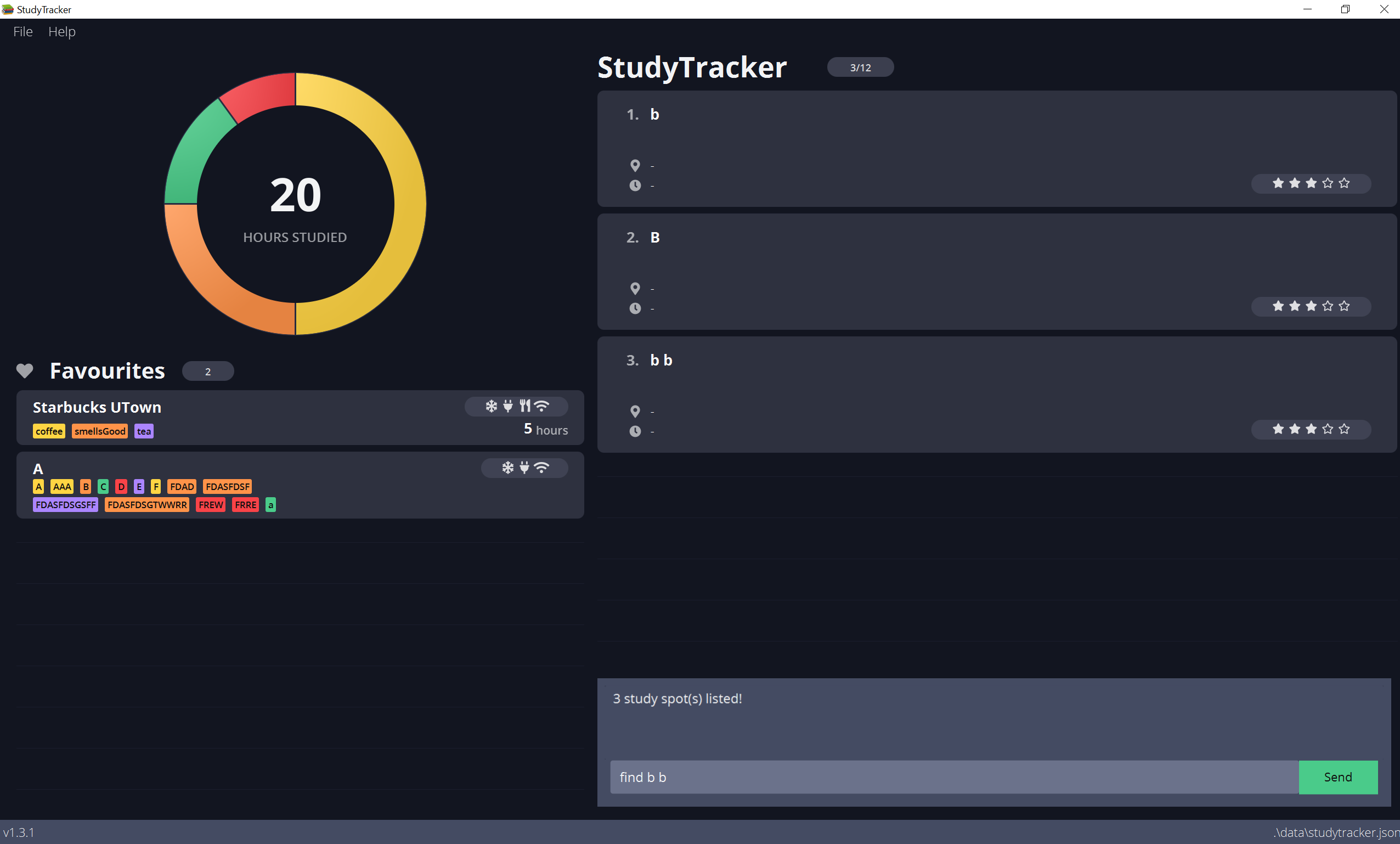Viewport: 1400px width, 844px height.
Task: Click the heart icon beside Favourites
Action: [x=25, y=371]
